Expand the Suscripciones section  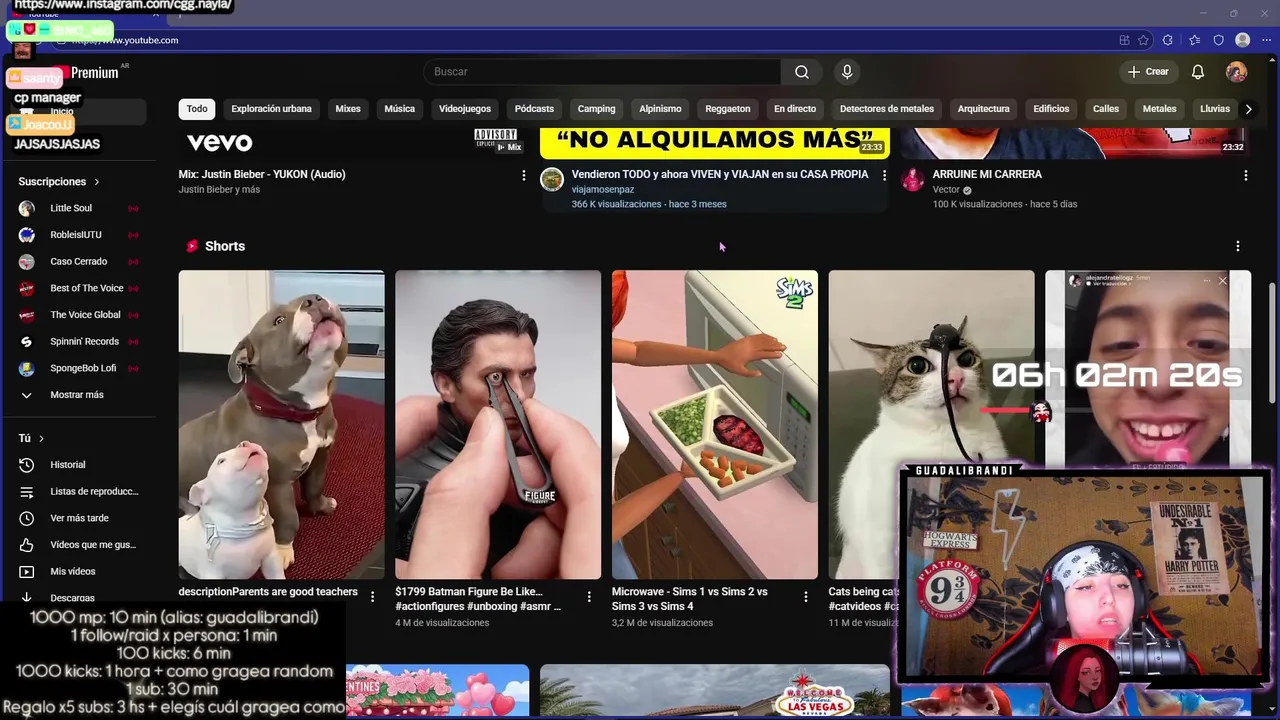tap(59, 182)
